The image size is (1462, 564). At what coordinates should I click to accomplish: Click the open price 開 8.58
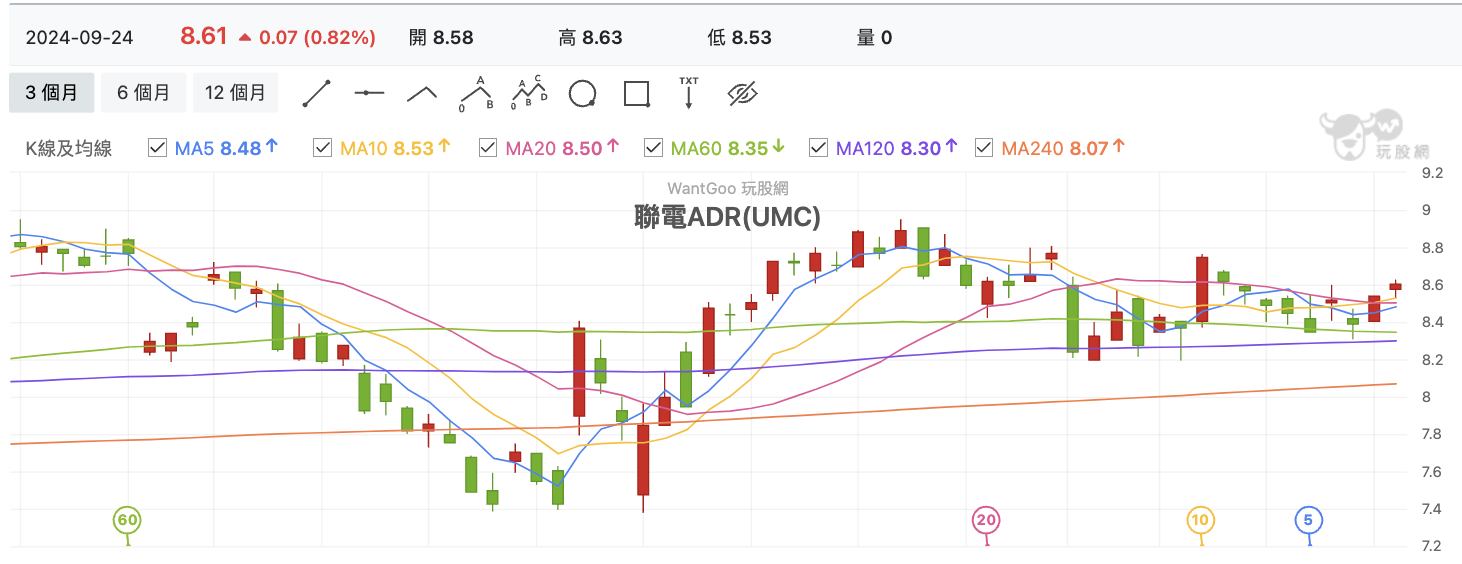(x=441, y=38)
